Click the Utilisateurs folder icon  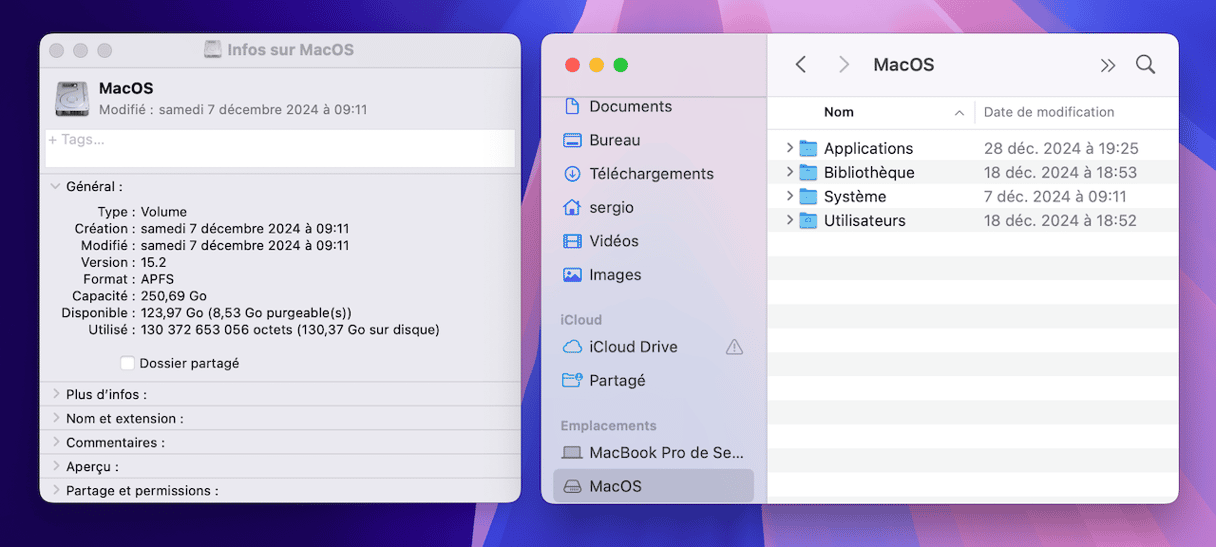point(808,220)
